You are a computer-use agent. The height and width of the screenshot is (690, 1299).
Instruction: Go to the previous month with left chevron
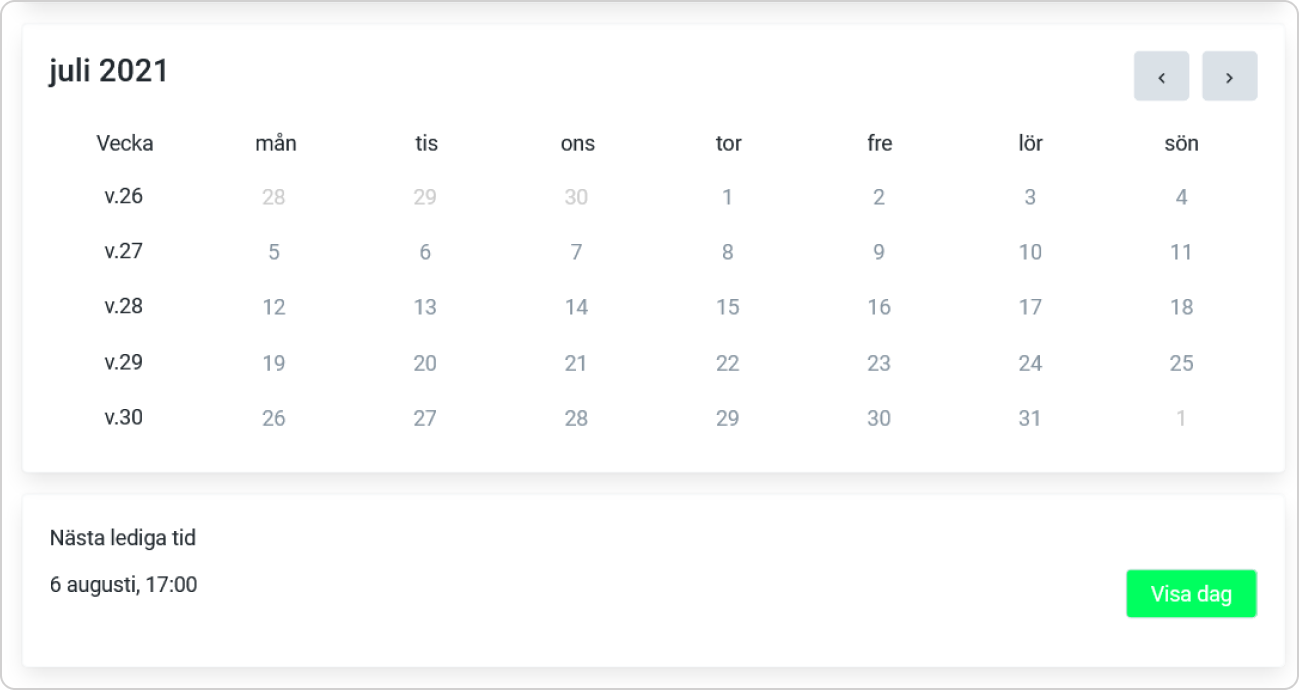pyautogui.click(x=1161, y=76)
